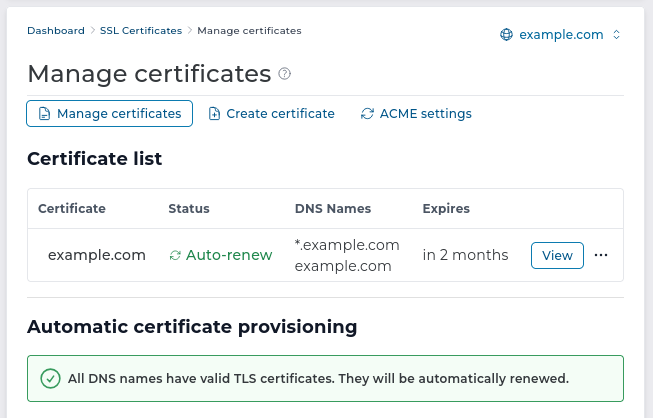
Task: Click the document-plus icon for Create certificate
Action: click(214, 114)
